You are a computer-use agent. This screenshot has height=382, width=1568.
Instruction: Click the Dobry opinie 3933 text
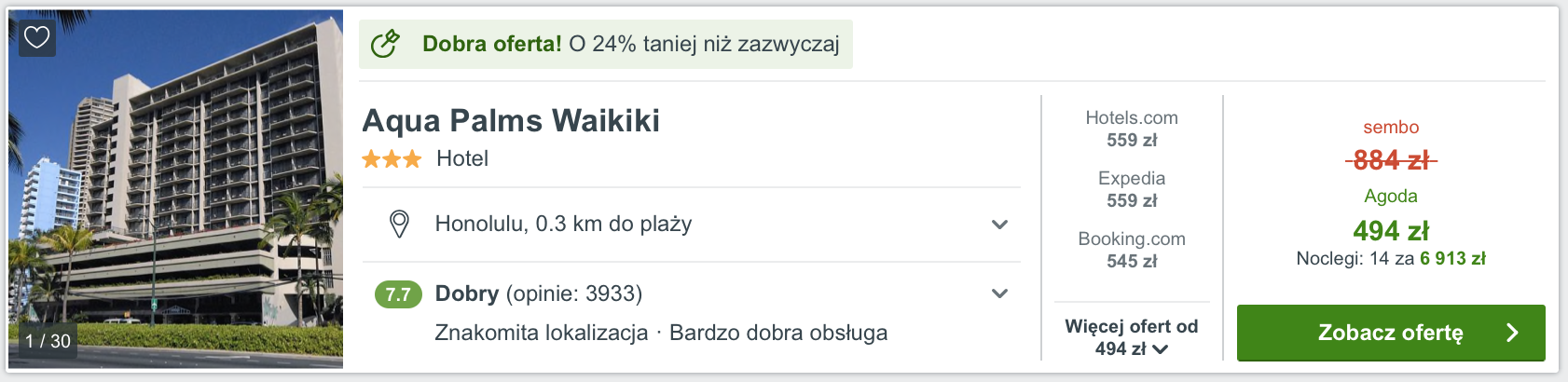click(x=539, y=293)
